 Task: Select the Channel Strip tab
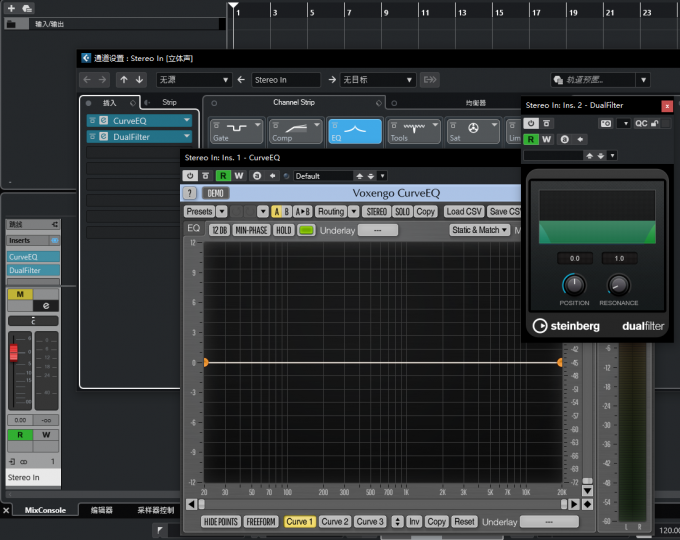pyautogui.click(x=294, y=102)
